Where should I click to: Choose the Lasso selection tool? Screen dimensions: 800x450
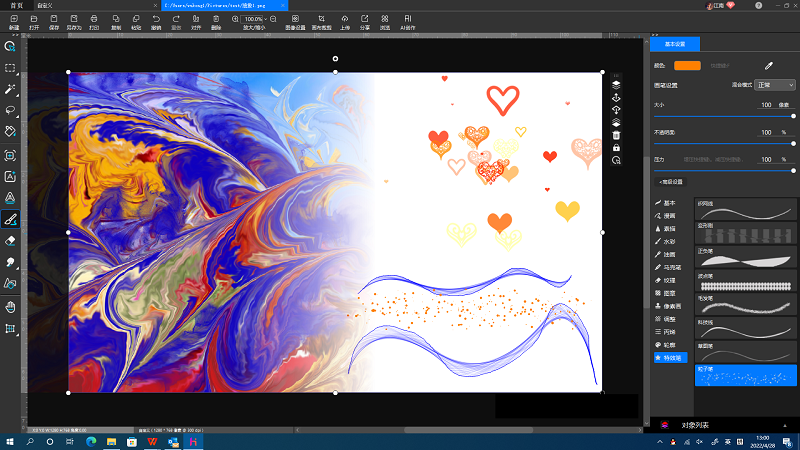10,110
